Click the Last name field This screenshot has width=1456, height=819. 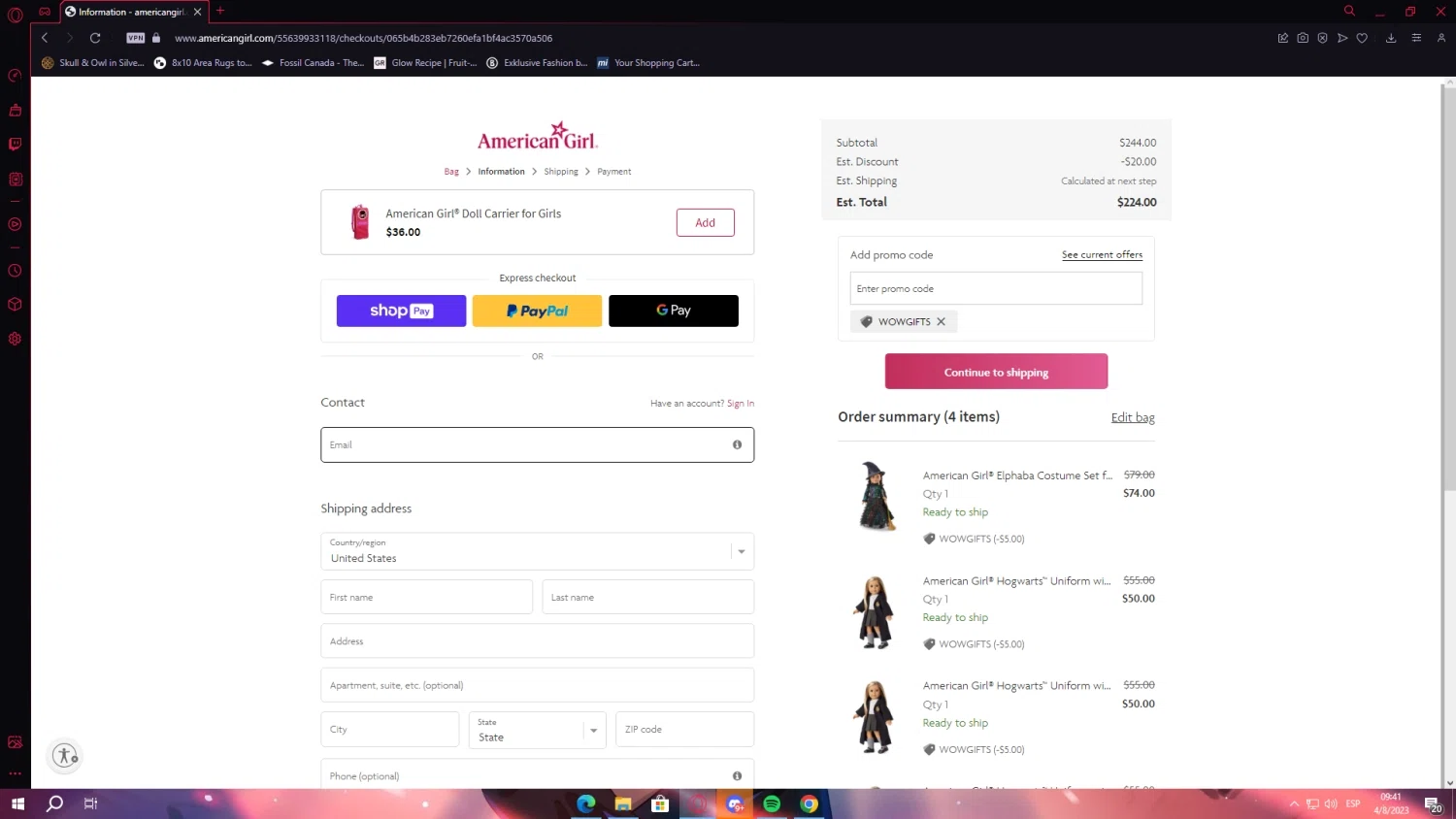tap(647, 597)
